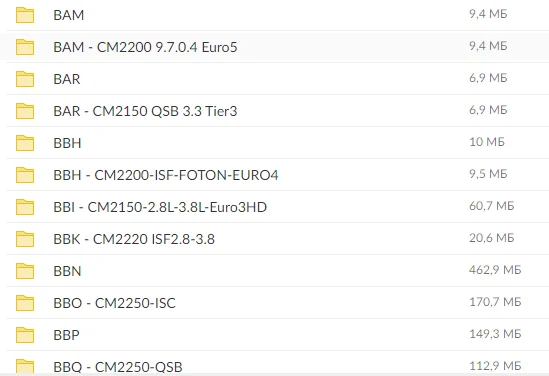Open the BBI - CM2150-2.8L-3.8L-Euro3HD name

click(x=160, y=207)
